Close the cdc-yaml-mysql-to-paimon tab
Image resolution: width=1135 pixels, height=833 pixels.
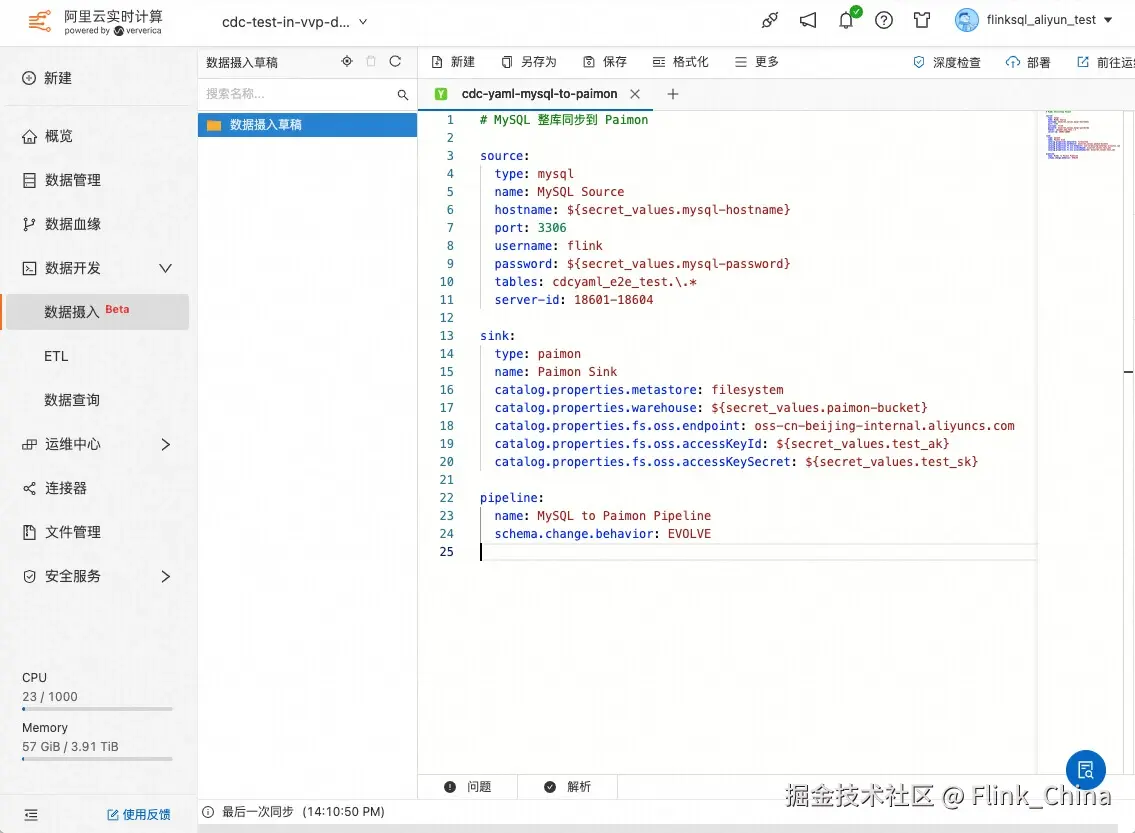pyautogui.click(x=635, y=94)
